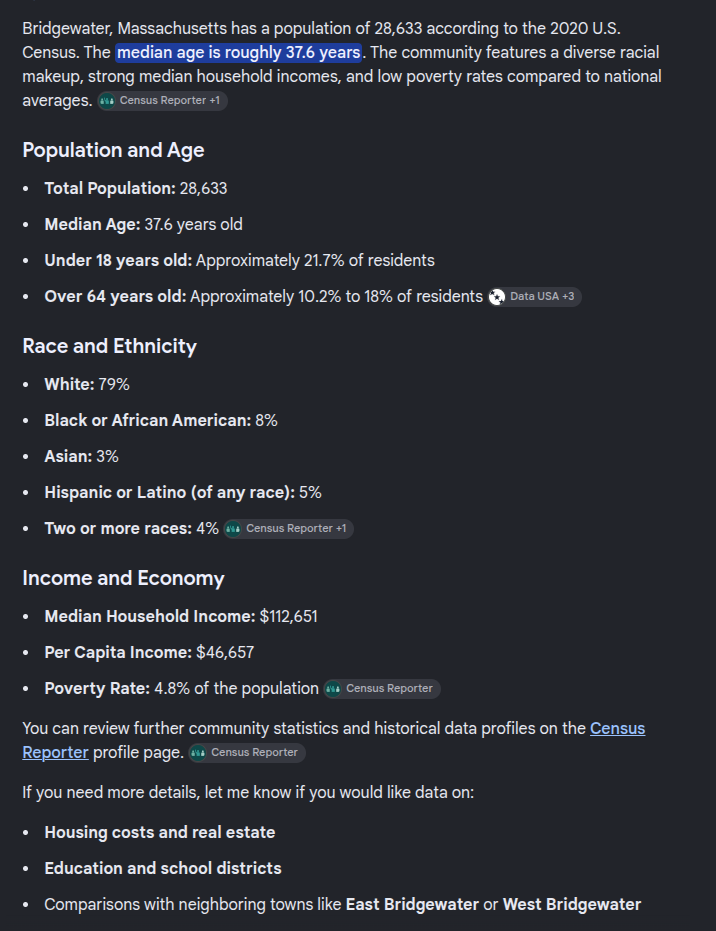Click the Census Reporter icon after 'profile page.'
716x931 pixels.
(x=198, y=753)
